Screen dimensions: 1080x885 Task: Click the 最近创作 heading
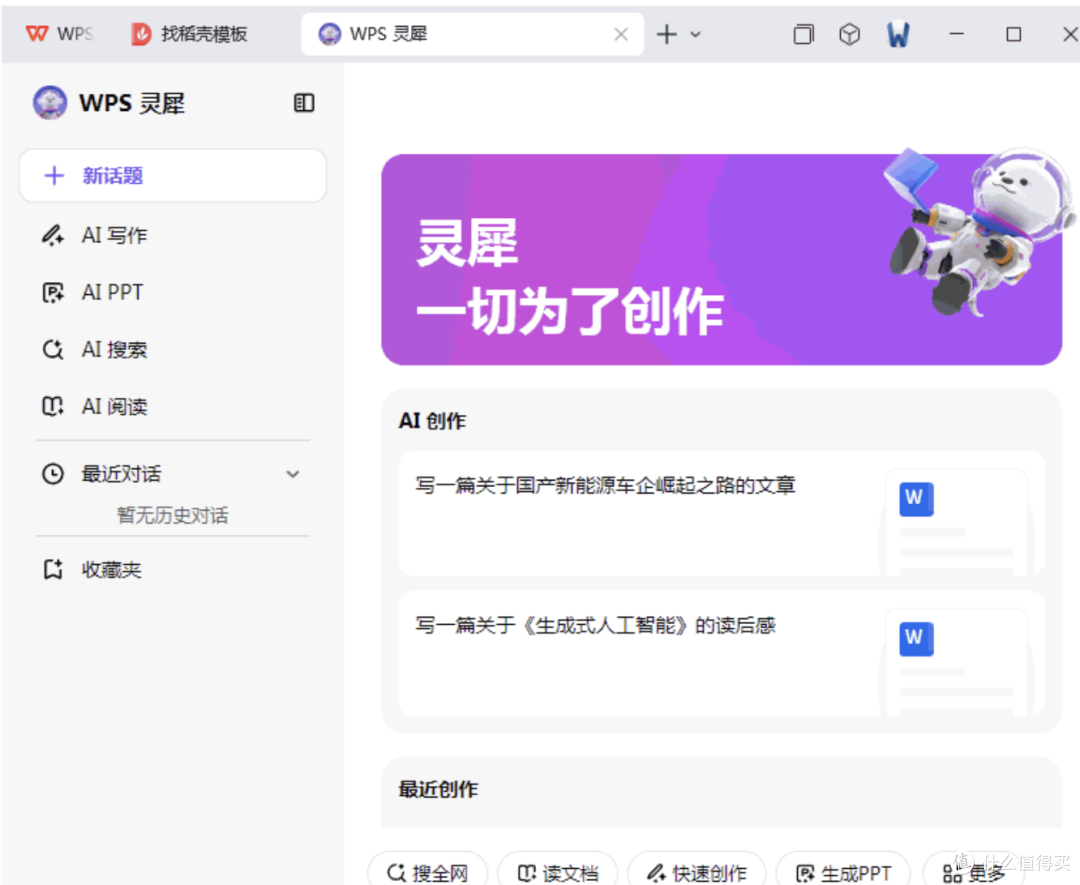point(438,789)
